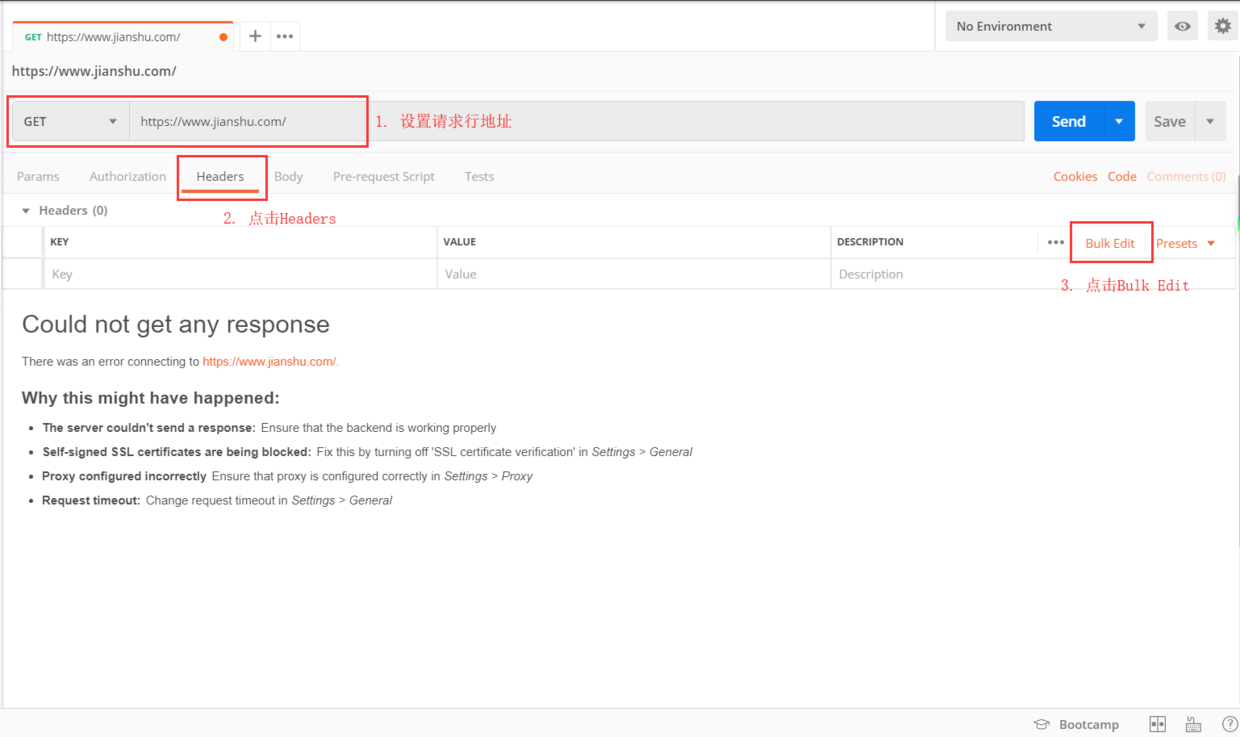Open the Pre-request Script tab
This screenshot has width=1240, height=737.
[384, 176]
